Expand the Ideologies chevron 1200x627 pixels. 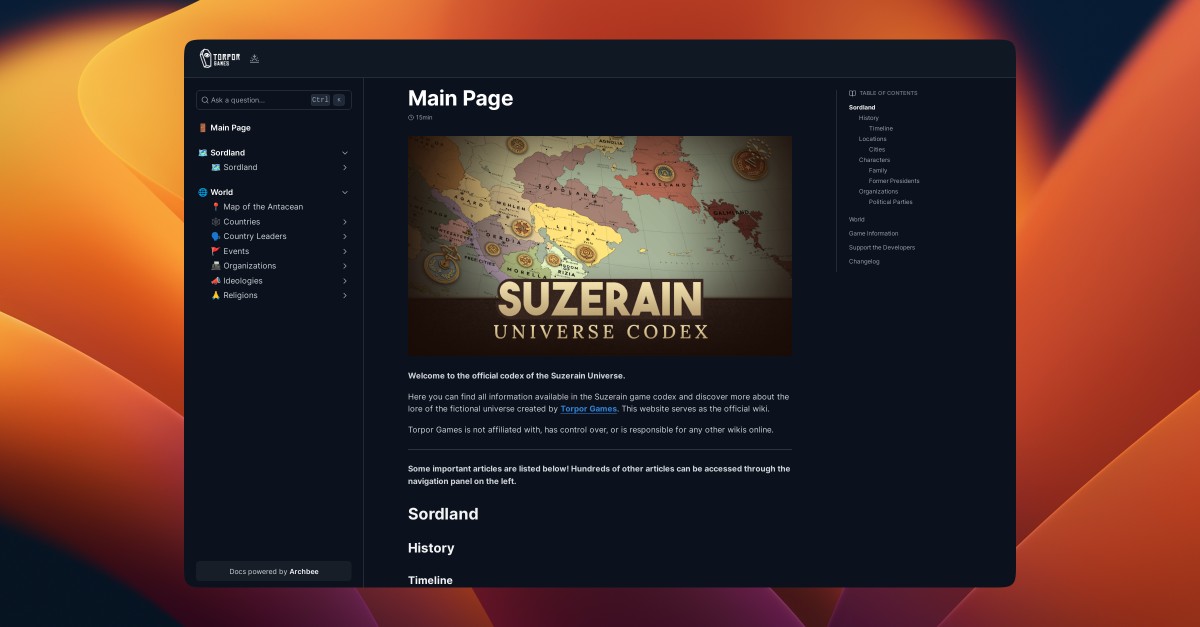[x=345, y=281]
